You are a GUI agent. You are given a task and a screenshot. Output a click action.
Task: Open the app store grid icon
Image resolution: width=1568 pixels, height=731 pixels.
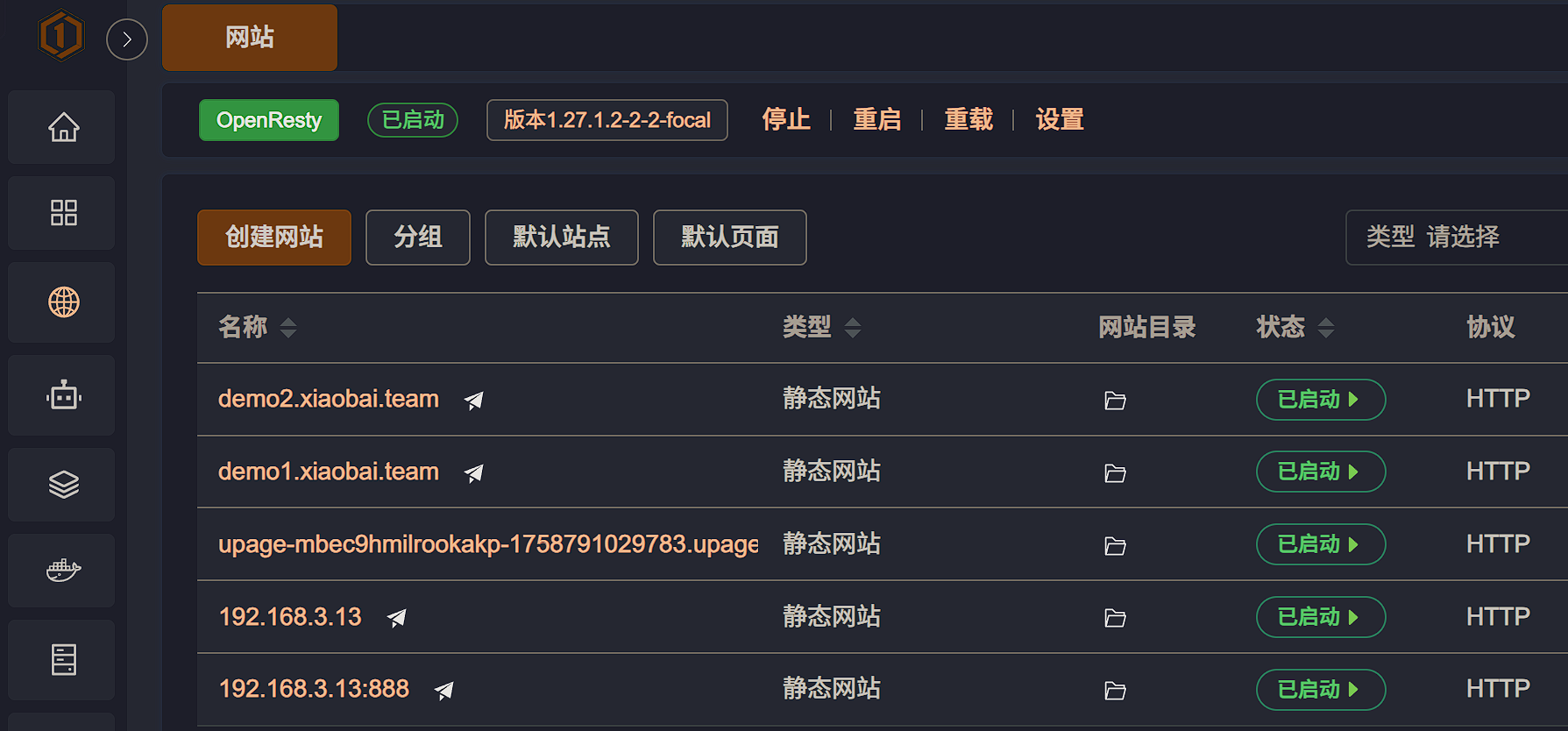pyautogui.click(x=63, y=213)
